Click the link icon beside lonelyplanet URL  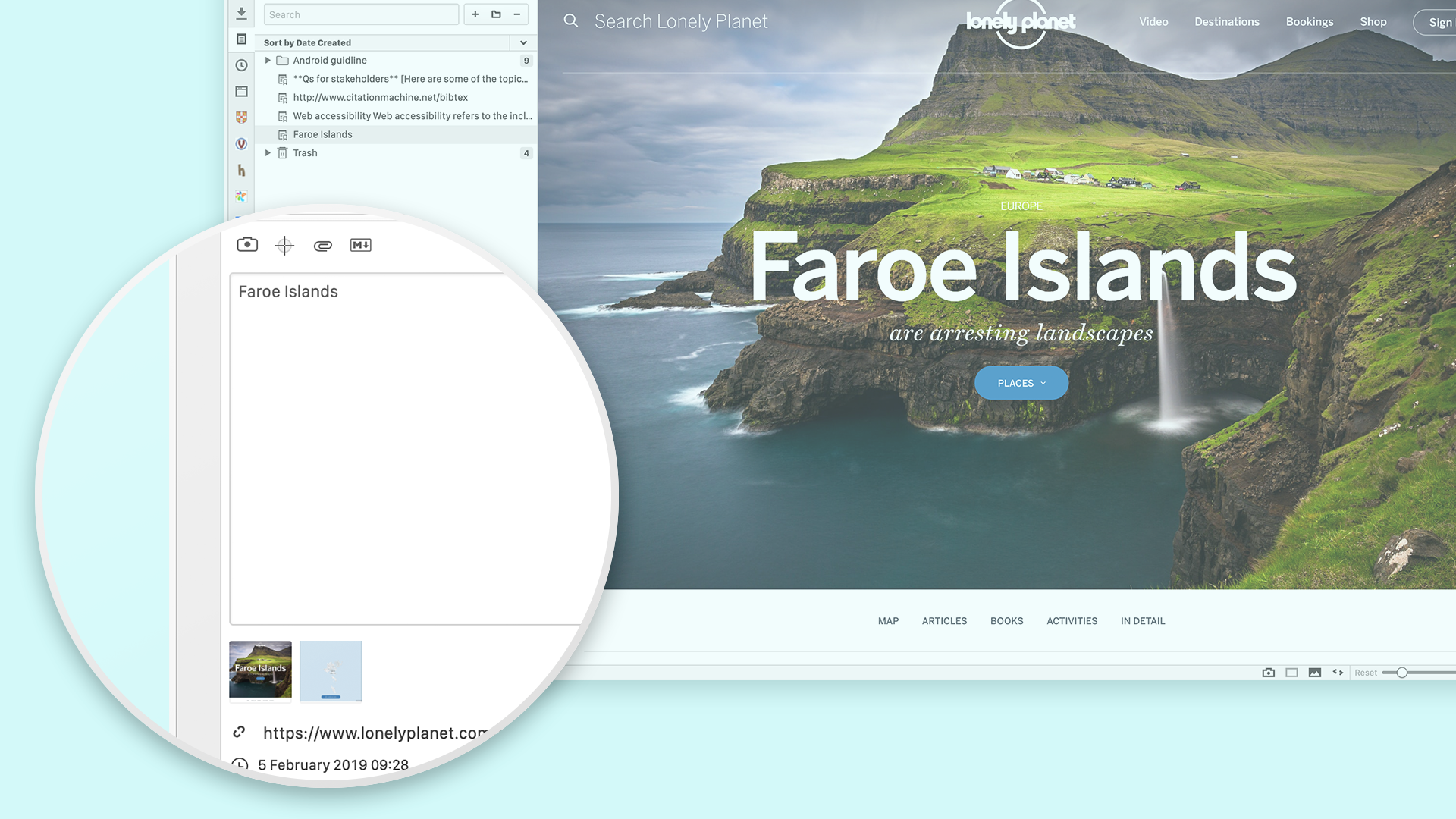239,732
